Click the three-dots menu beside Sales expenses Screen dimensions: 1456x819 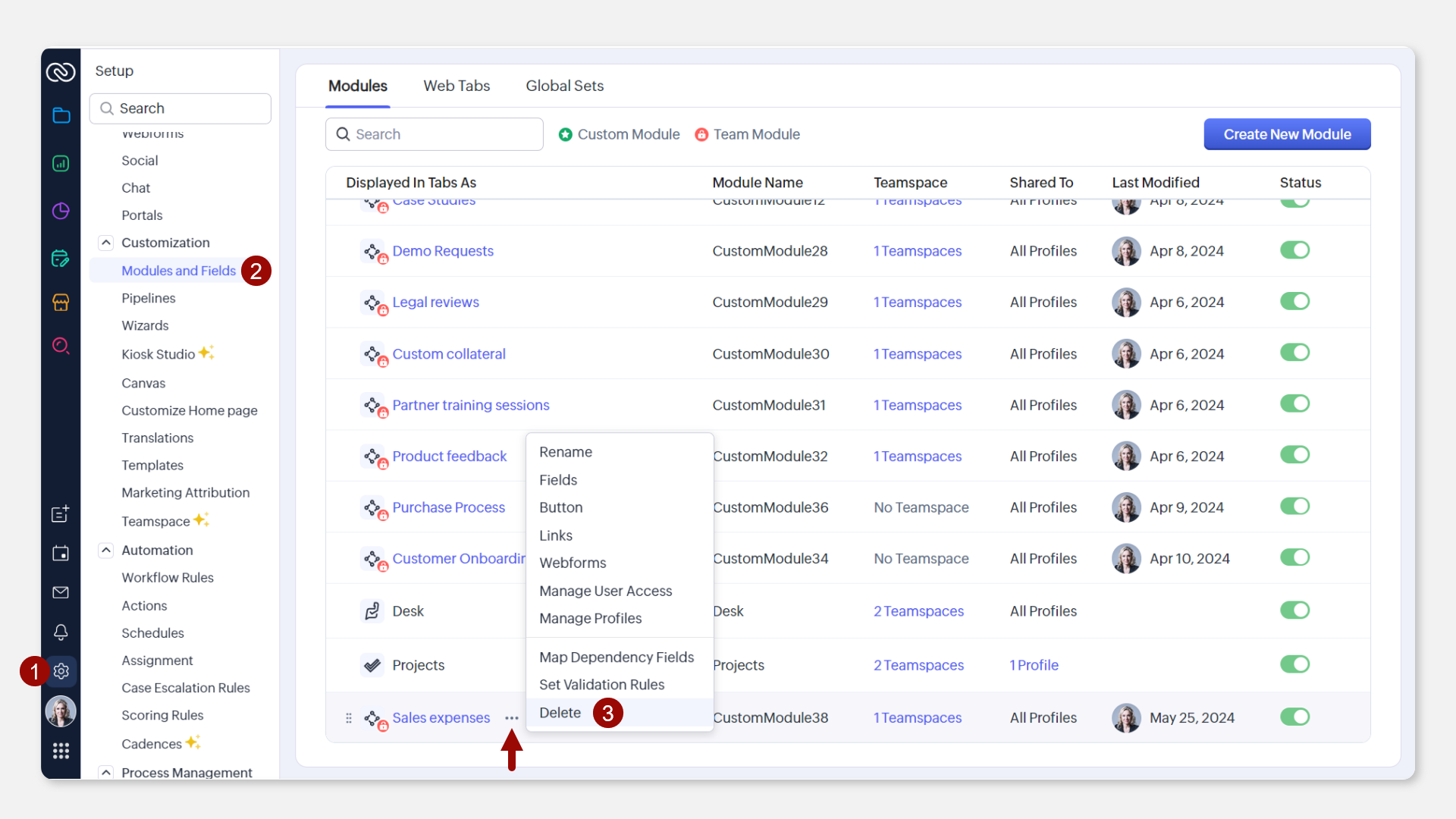click(512, 718)
